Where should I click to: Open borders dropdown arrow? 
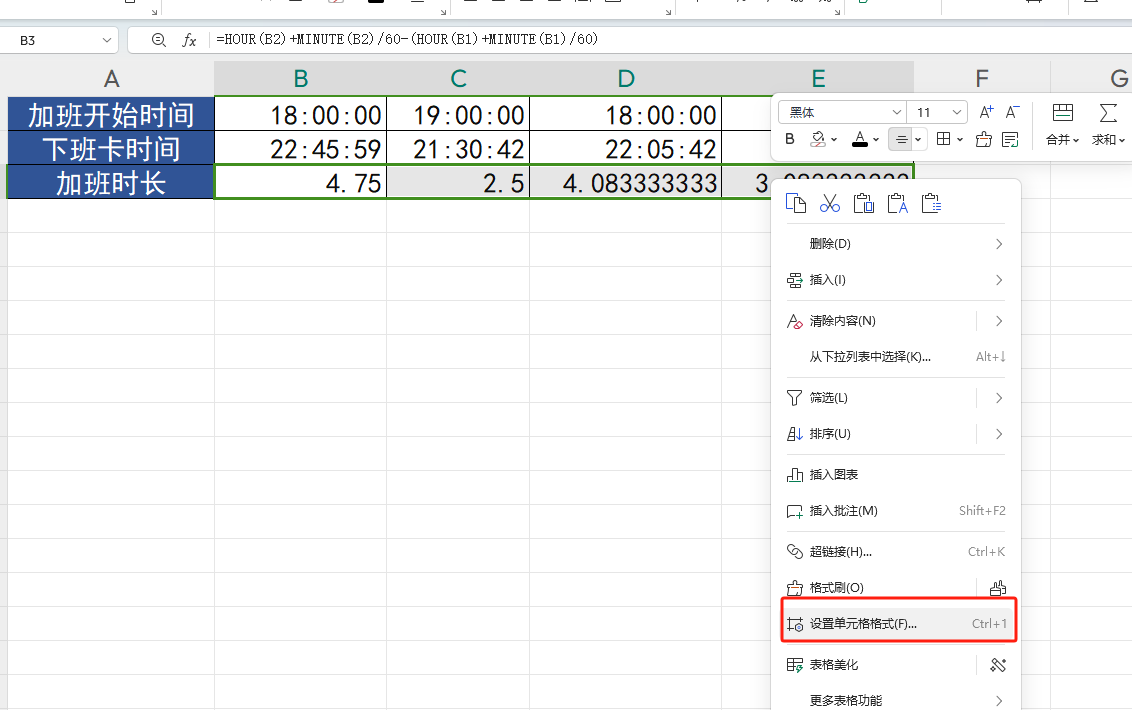coord(959,139)
